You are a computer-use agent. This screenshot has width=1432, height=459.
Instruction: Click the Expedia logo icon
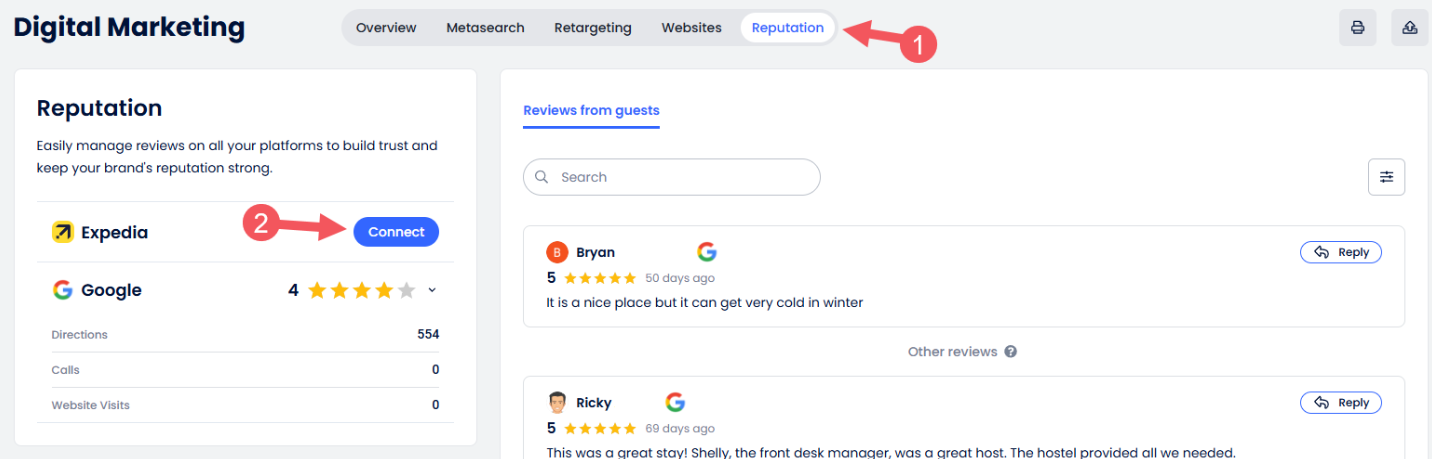[62, 232]
